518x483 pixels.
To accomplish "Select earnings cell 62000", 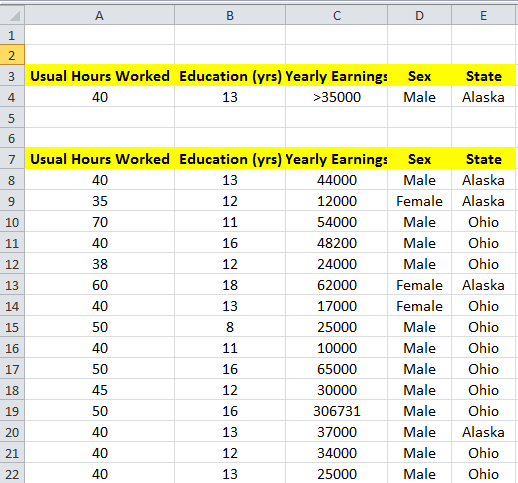I will [x=337, y=285].
